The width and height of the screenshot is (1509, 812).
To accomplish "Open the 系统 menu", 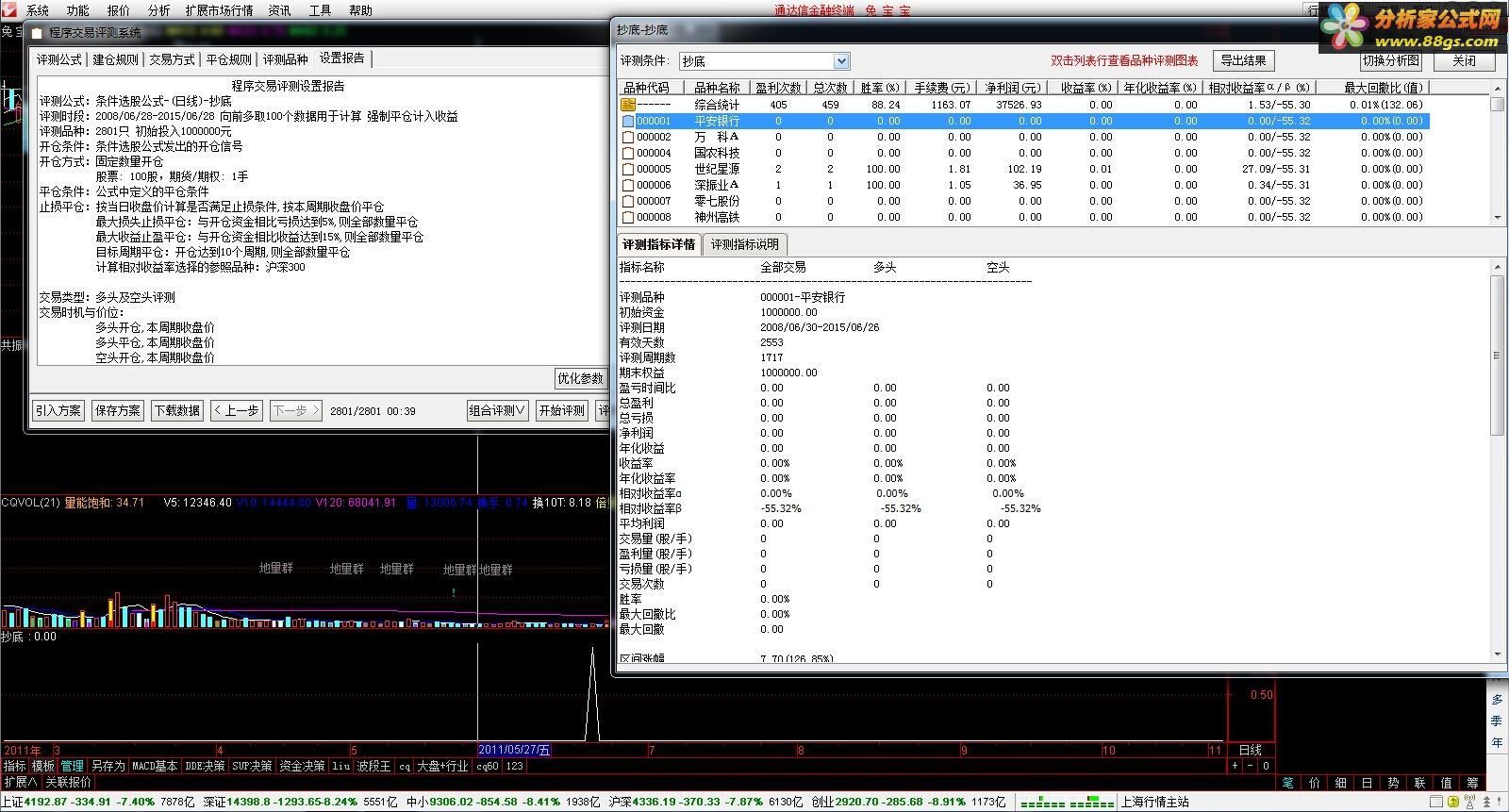I will coord(38,10).
